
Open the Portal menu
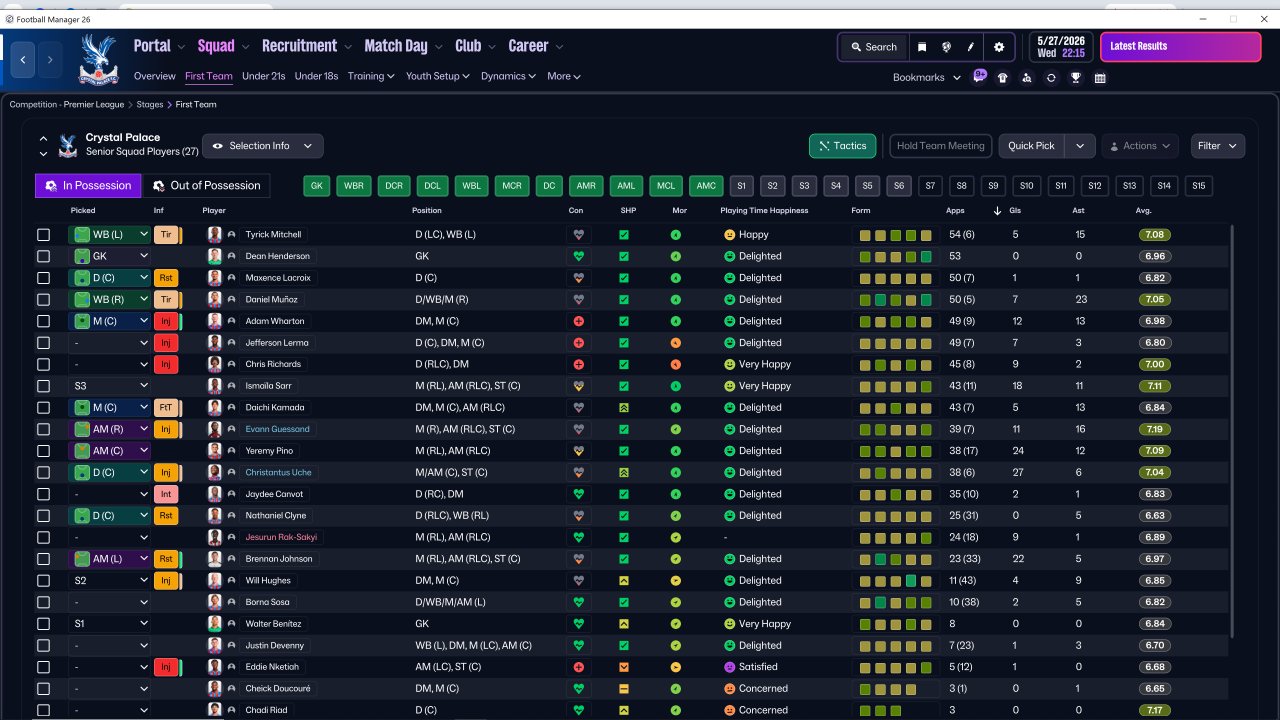tap(160, 46)
